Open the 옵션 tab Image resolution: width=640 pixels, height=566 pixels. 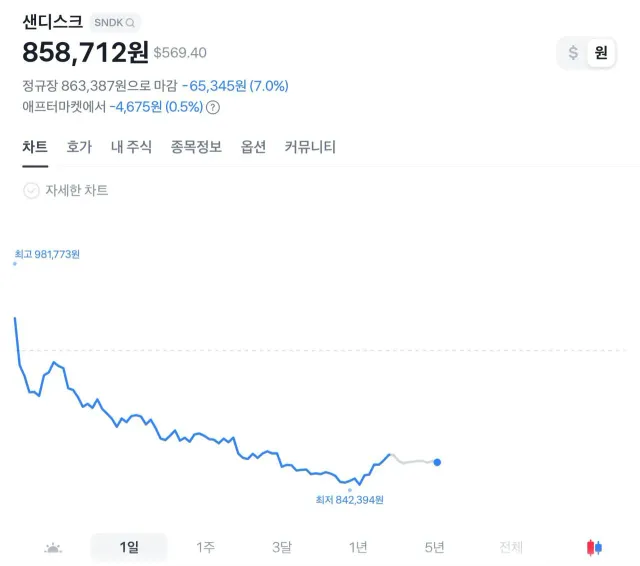click(253, 147)
